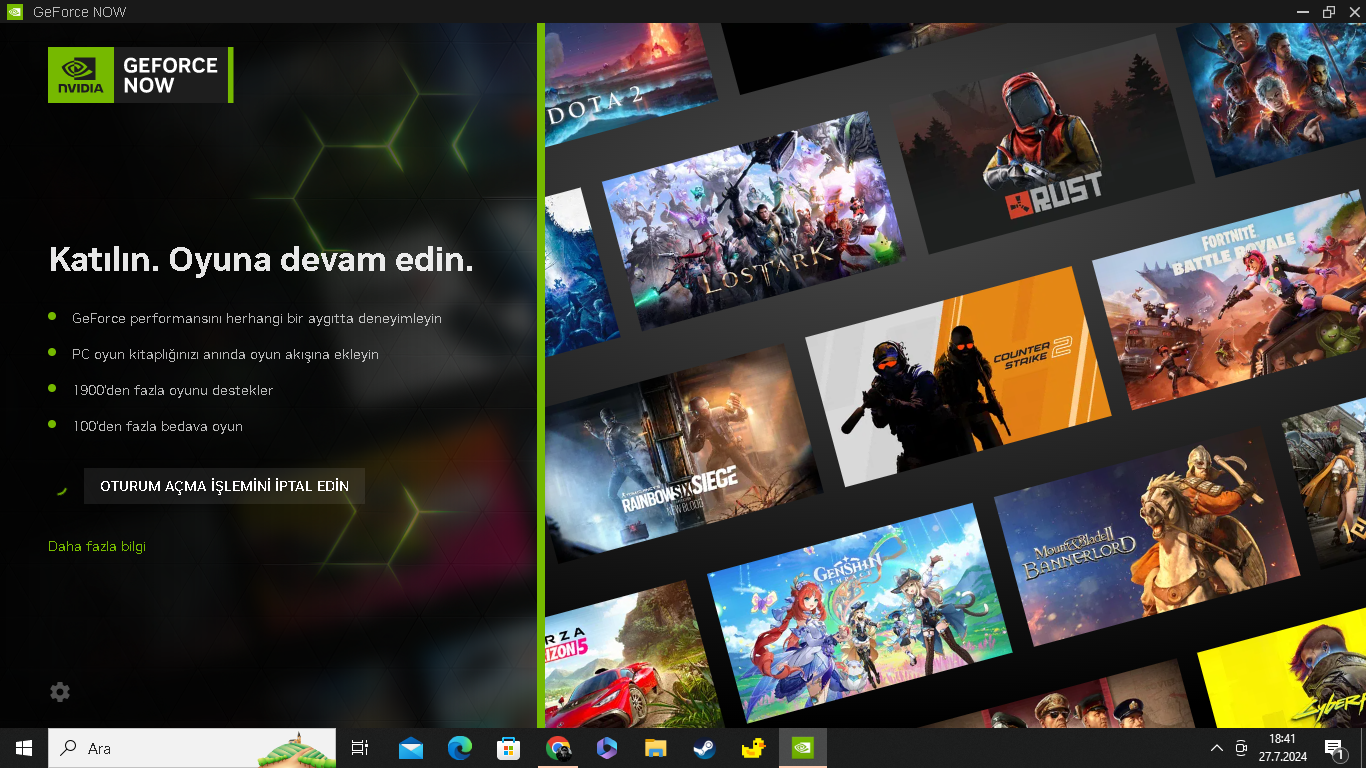Open the notification center icon
Viewport: 1366px width, 768px height.
pyautogui.click(x=1334, y=748)
